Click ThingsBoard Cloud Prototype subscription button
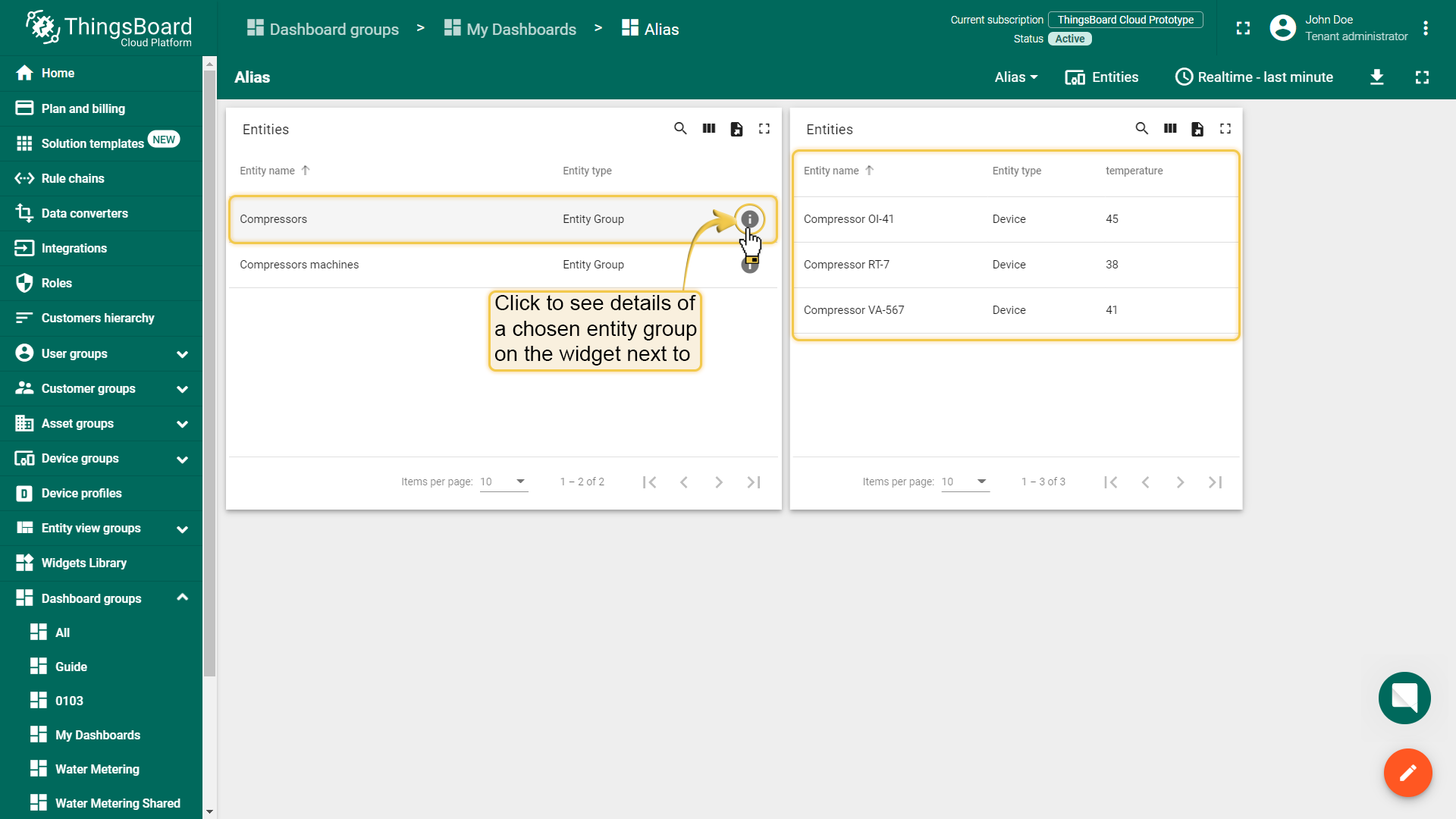 click(x=1125, y=20)
